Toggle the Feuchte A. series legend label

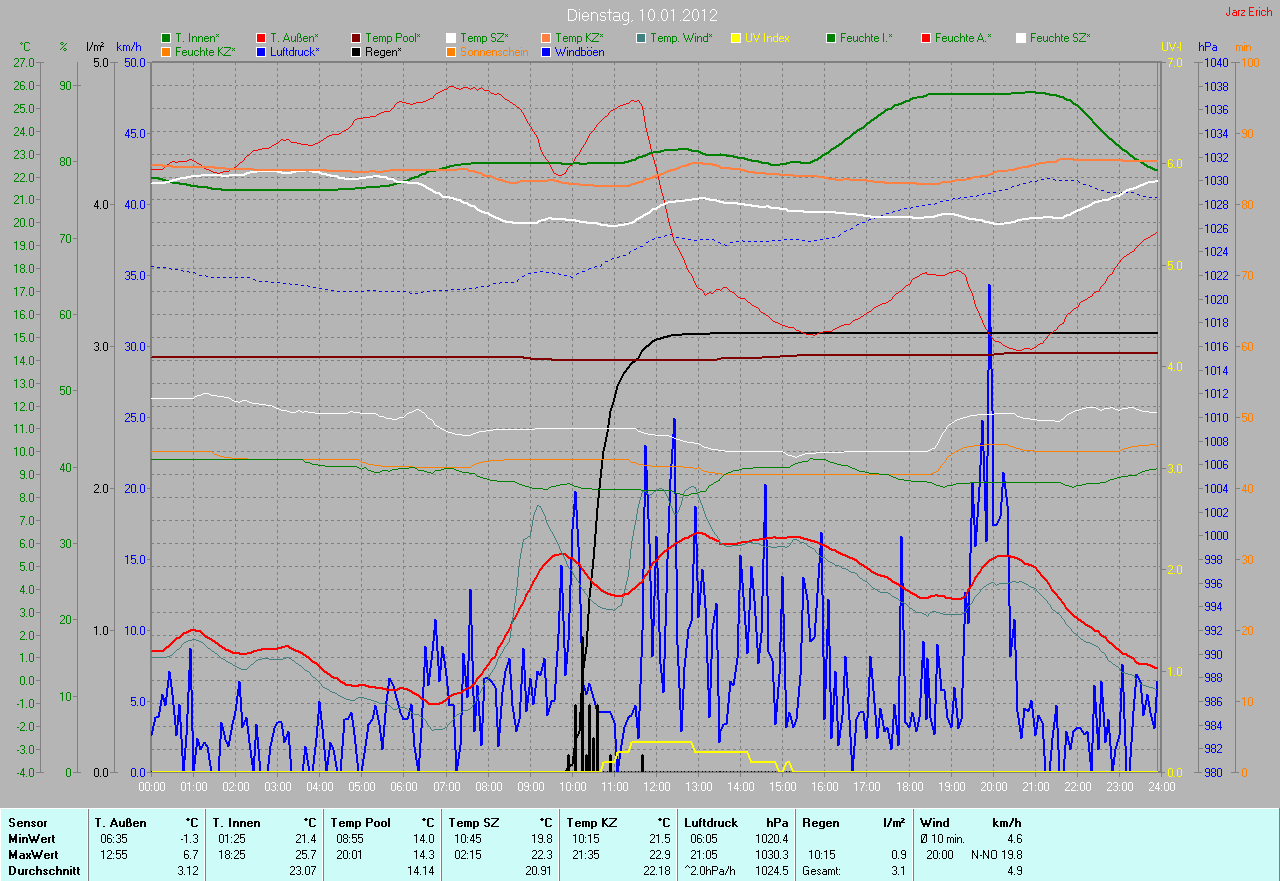(x=963, y=38)
